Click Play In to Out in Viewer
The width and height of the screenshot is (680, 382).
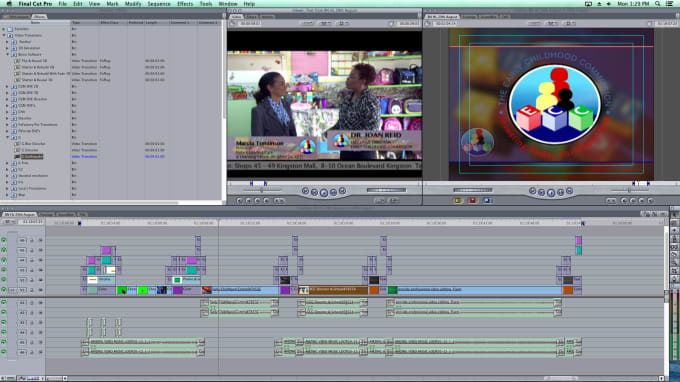pyautogui.click(x=314, y=192)
